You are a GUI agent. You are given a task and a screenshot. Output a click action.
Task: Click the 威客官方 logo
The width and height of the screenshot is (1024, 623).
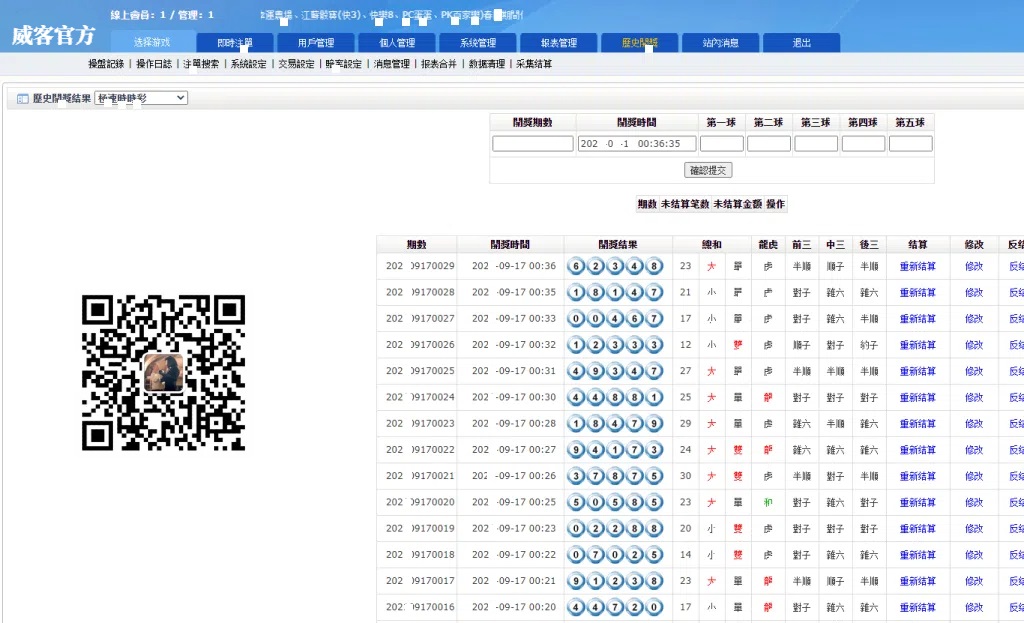[54, 35]
